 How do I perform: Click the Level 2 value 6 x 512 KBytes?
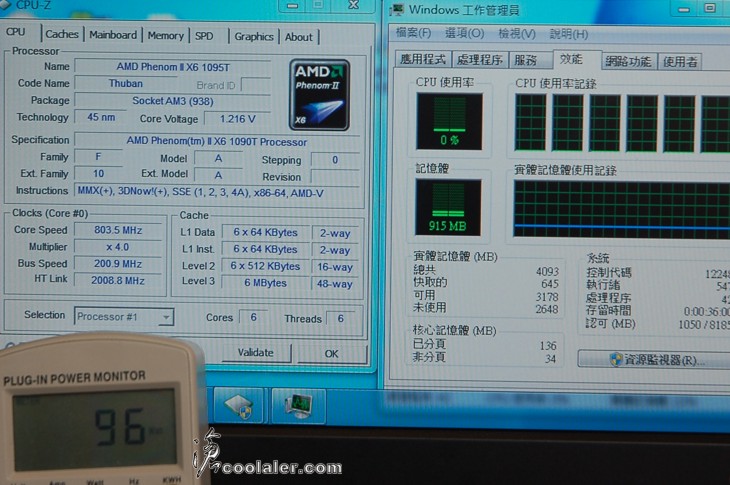point(265,266)
